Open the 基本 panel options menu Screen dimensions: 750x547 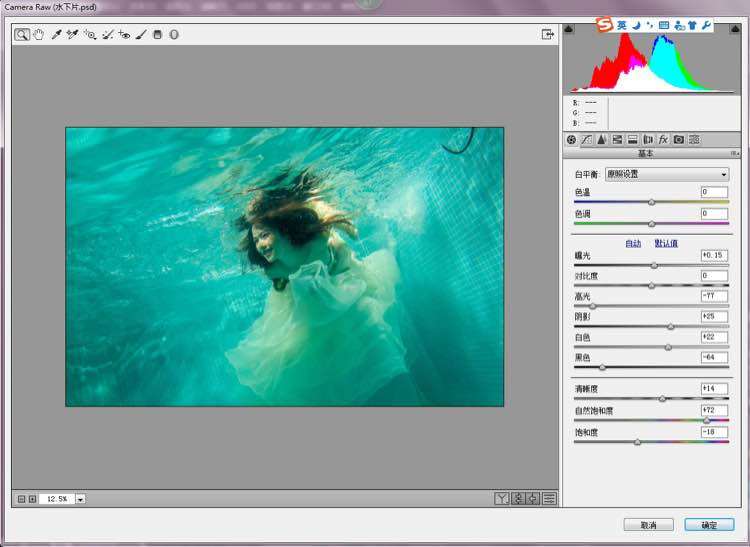[x=734, y=153]
